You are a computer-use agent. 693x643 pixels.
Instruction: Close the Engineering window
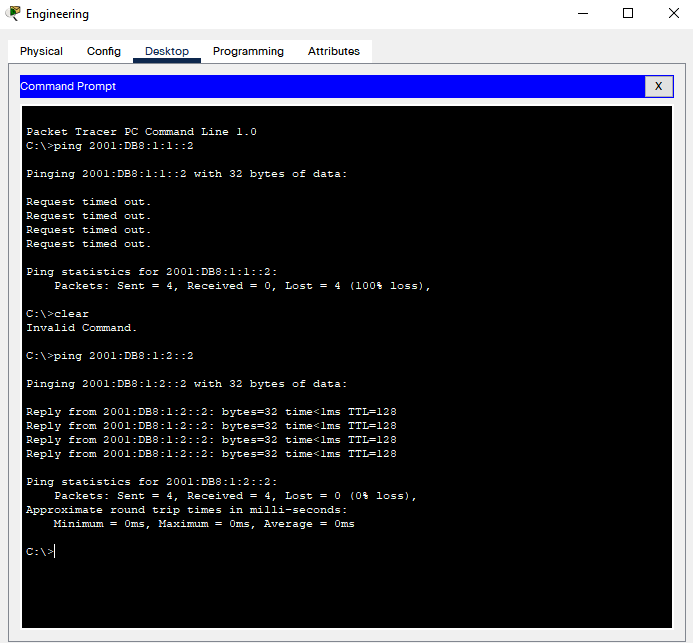click(674, 13)
